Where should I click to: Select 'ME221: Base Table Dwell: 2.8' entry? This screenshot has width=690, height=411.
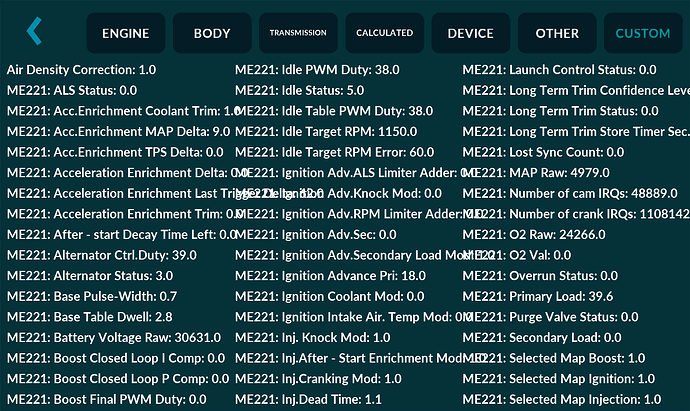(89, 317)
